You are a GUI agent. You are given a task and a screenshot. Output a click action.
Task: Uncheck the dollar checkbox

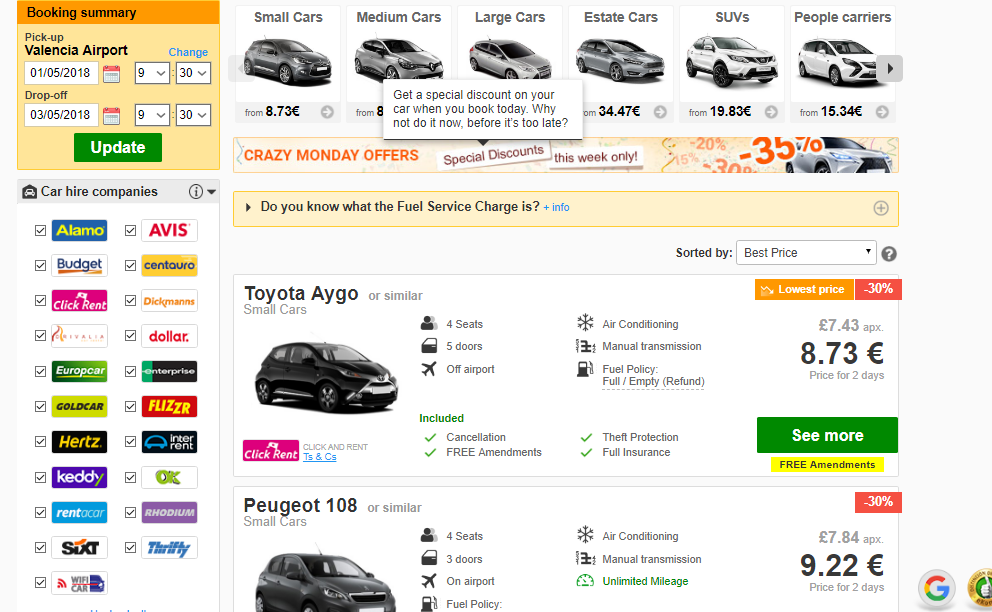130,336
